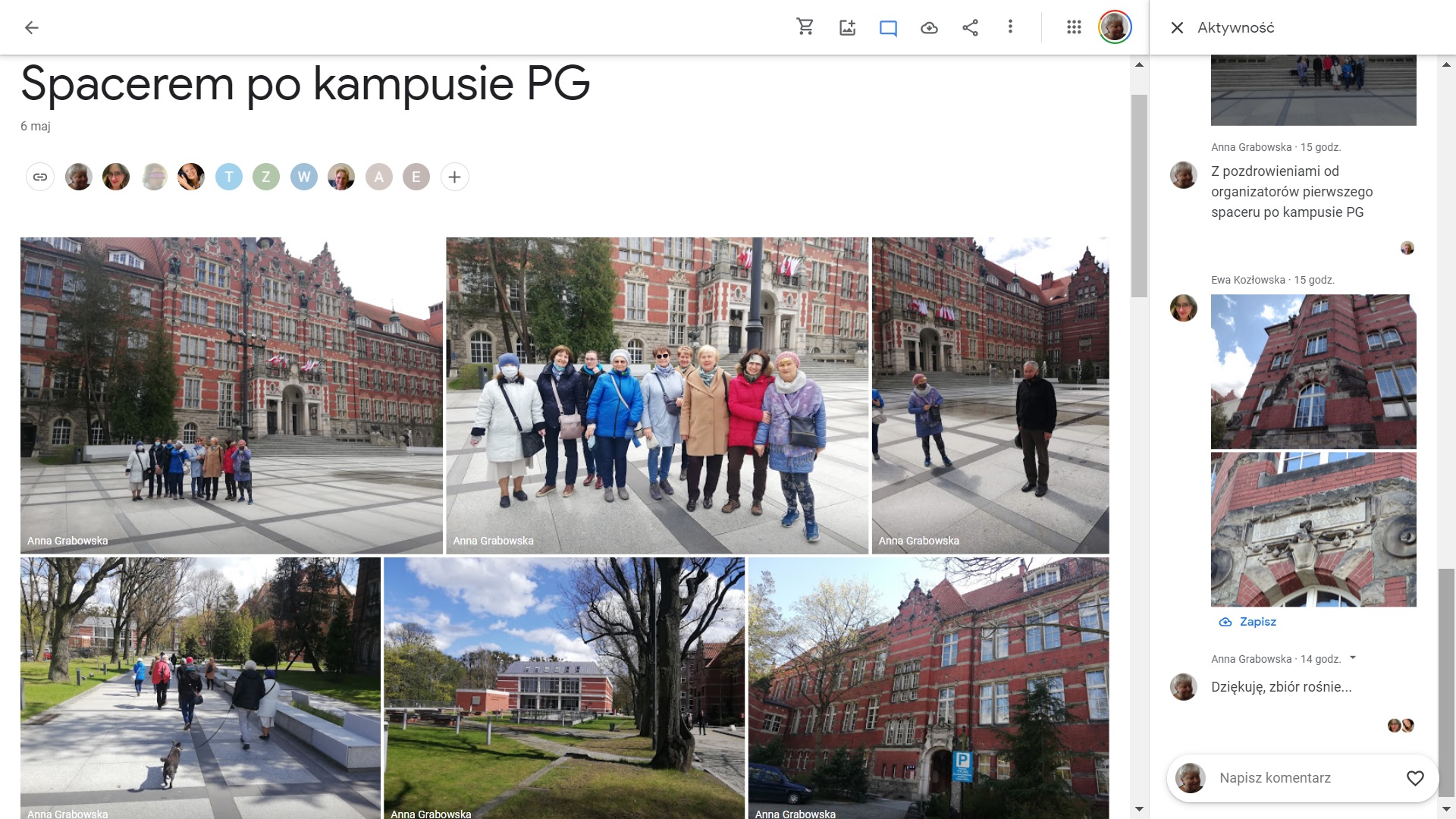This screenshot has height=819, width=1456.
Task: Open the group photo thumbnail with nine people
Action: [657, 395]
